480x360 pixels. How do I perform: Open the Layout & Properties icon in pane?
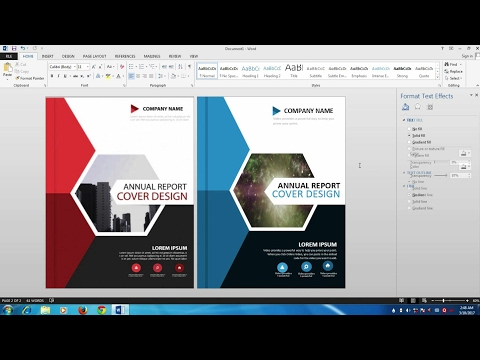pos(430,107)
